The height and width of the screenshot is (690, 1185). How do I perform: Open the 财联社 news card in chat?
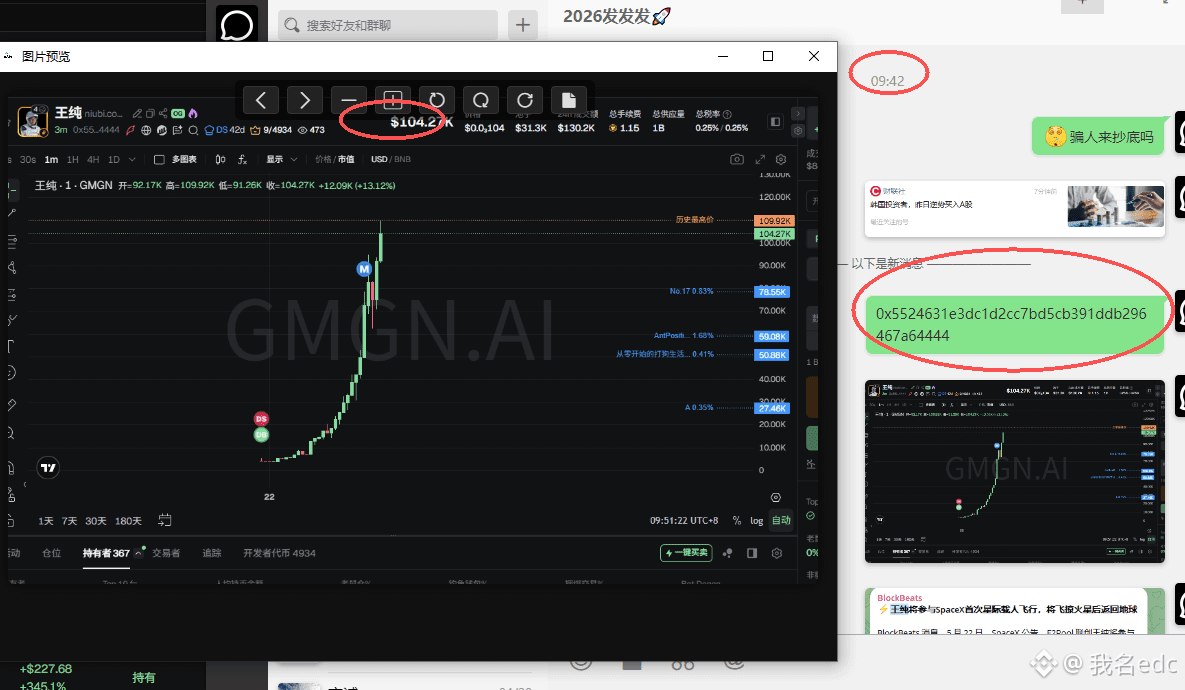1015,208
